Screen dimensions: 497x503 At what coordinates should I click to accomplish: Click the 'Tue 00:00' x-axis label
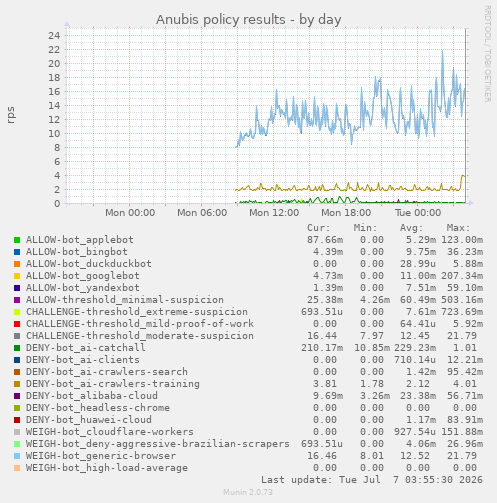pyautogui.click(x=418, y=213)
